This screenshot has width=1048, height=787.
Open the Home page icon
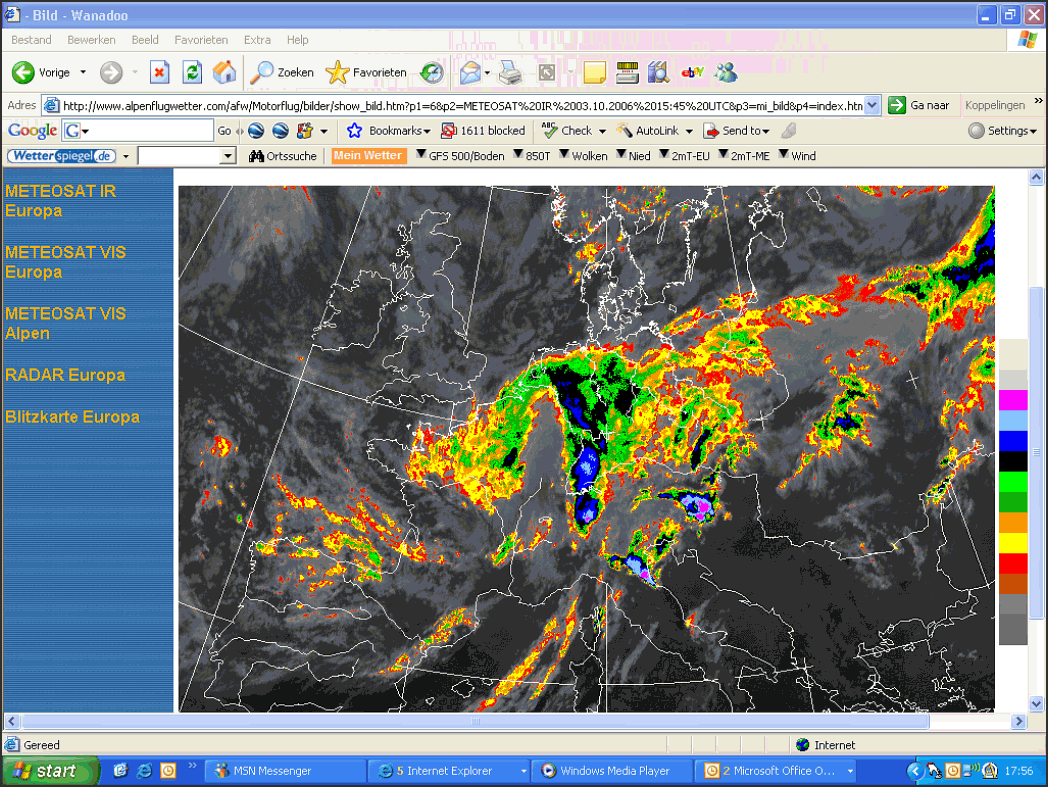[225, 72]
